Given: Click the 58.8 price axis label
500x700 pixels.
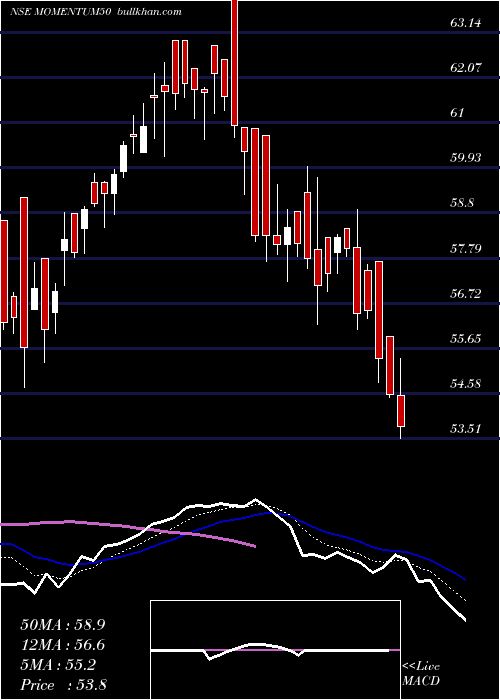Looking at the screenshot, I should point(462,203).
